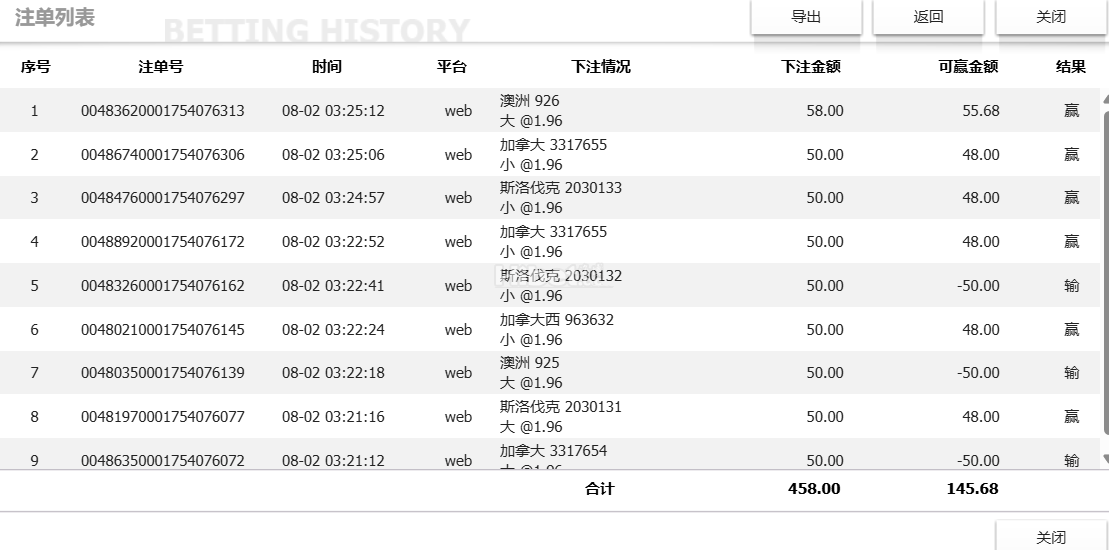Click the 可赢金额 column header

tap(968, 67)
